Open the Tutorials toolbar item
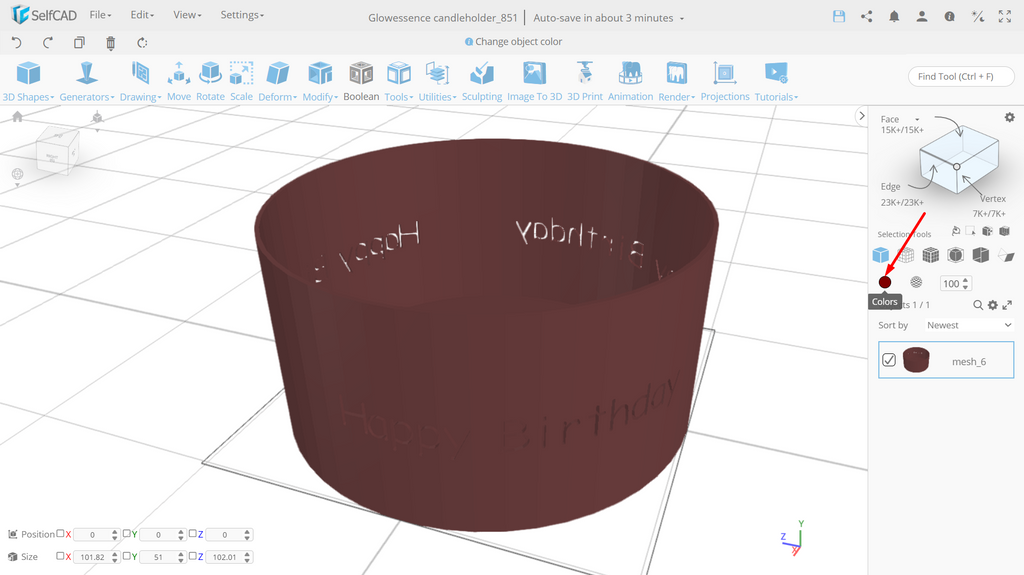 tap(776, 82)
